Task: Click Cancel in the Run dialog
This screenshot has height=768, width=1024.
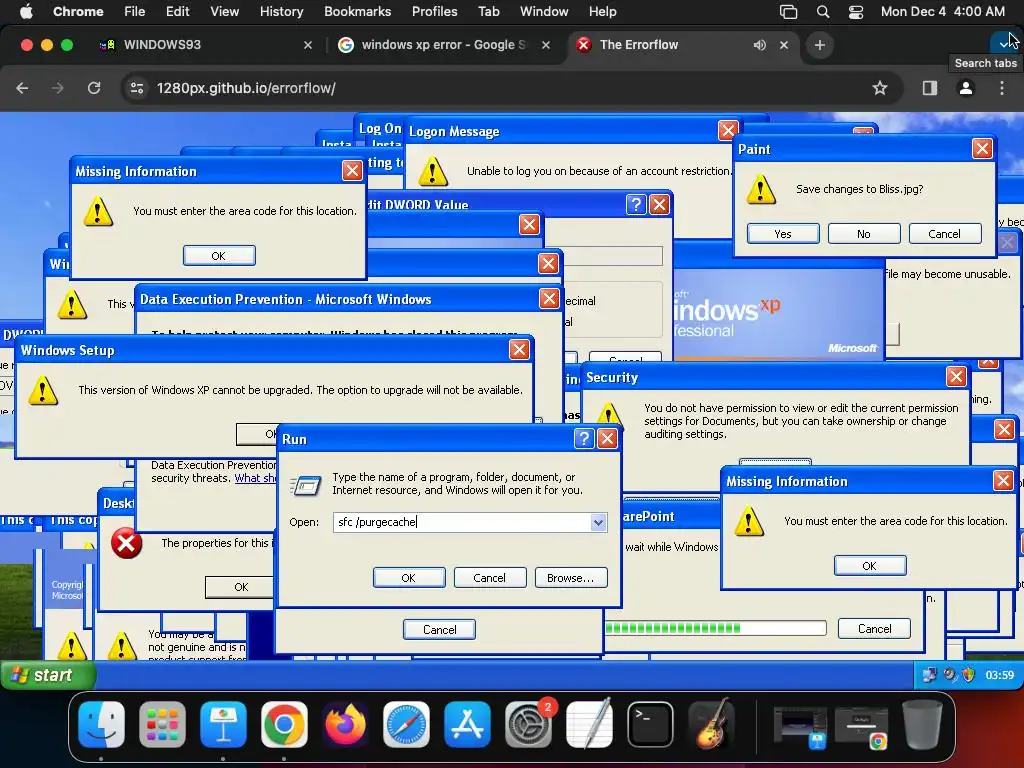Action: (x=490, y=578)
